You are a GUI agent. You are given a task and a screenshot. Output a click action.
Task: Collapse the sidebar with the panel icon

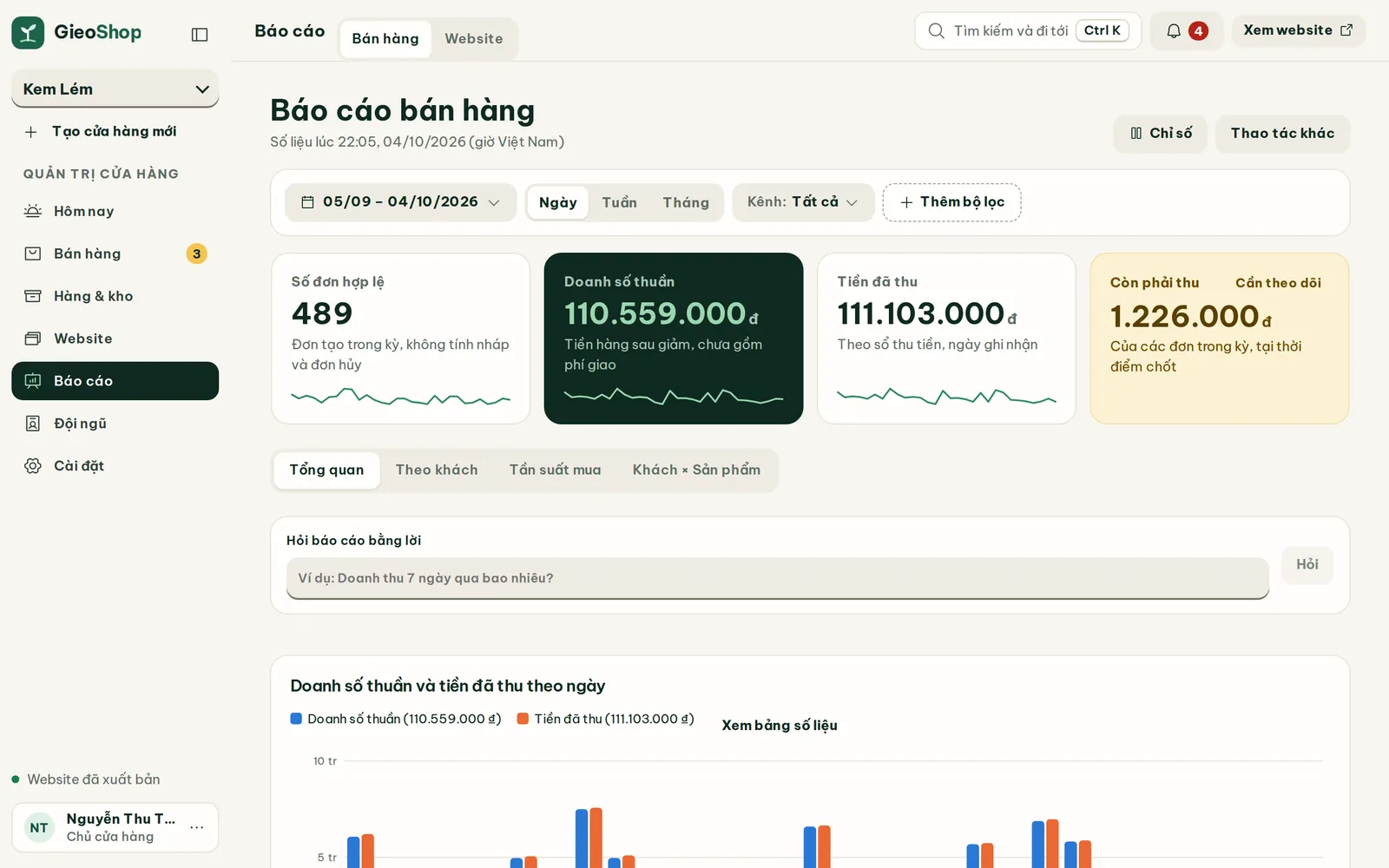pyautogui.click(x=200, y=35)
